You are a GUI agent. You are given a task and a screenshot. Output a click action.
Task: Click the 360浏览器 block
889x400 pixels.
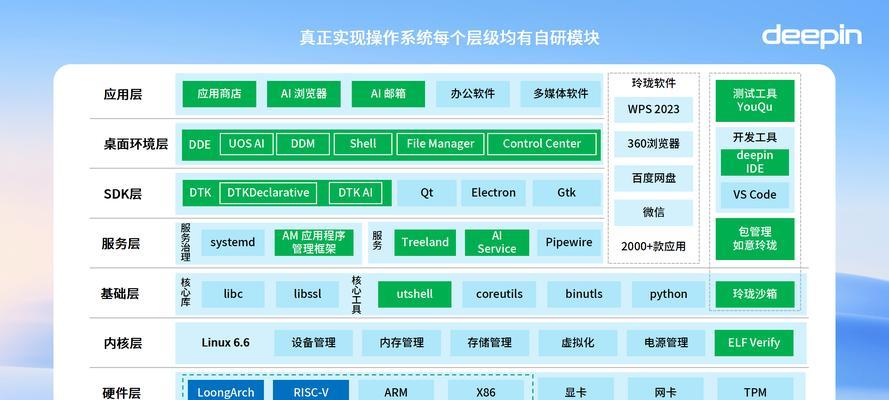(x=654, y=144)
